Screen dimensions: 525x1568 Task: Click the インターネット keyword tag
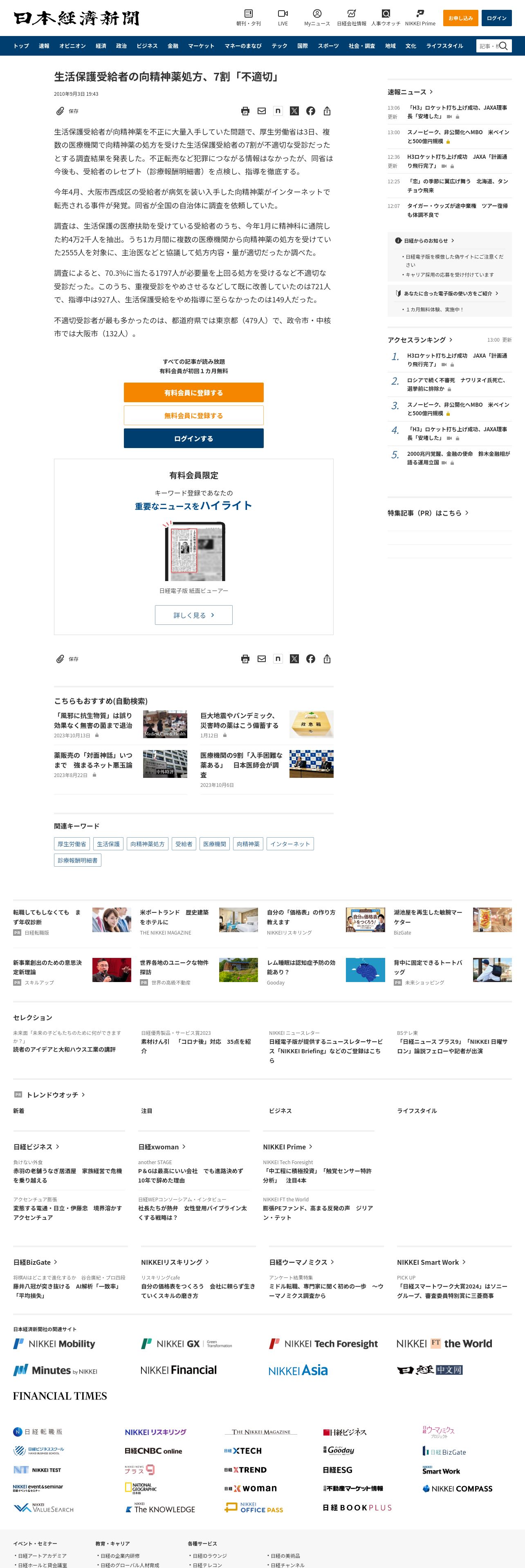(x=290, y=844)
